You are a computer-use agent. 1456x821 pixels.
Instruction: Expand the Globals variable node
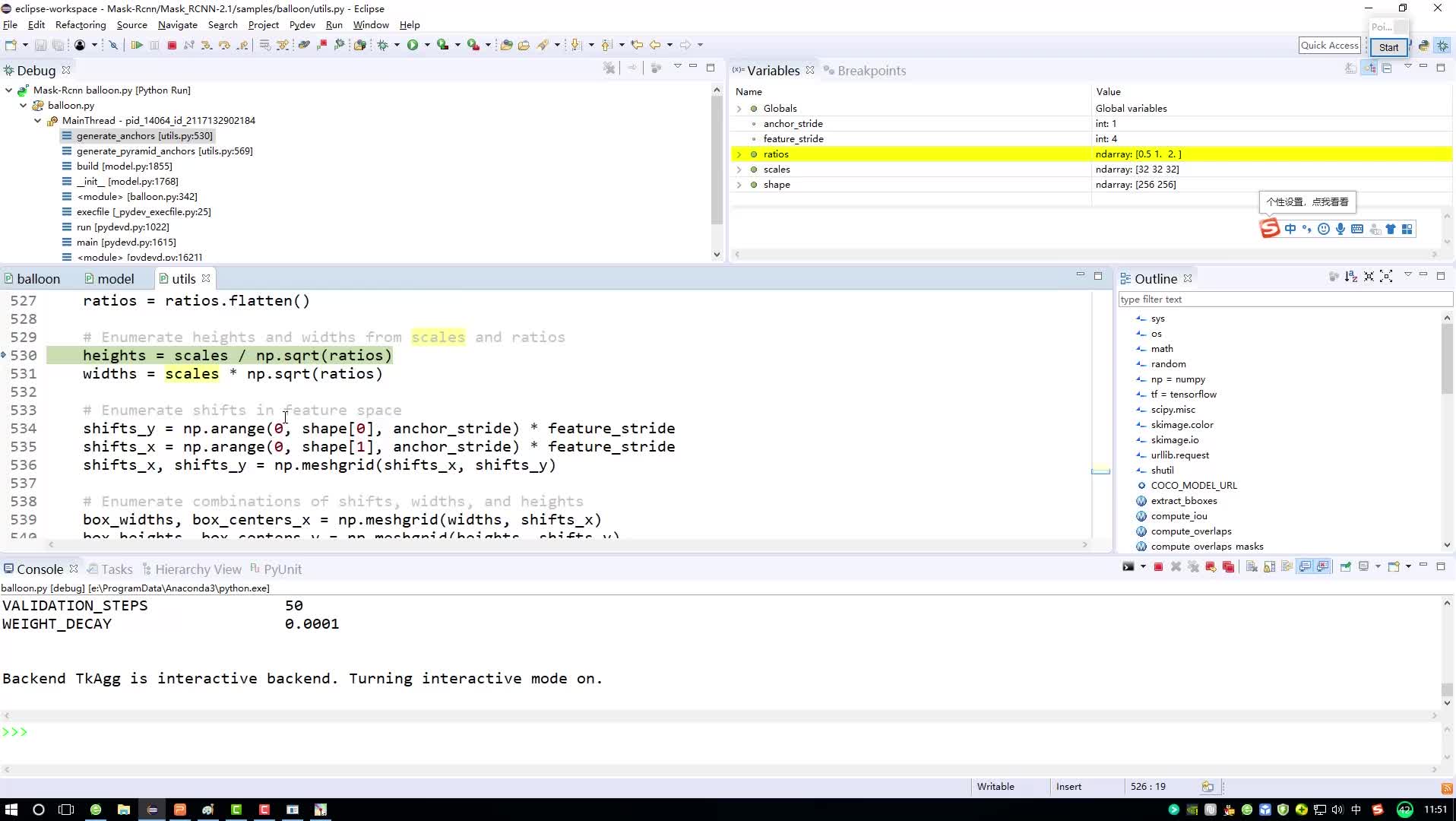[739, 109]
